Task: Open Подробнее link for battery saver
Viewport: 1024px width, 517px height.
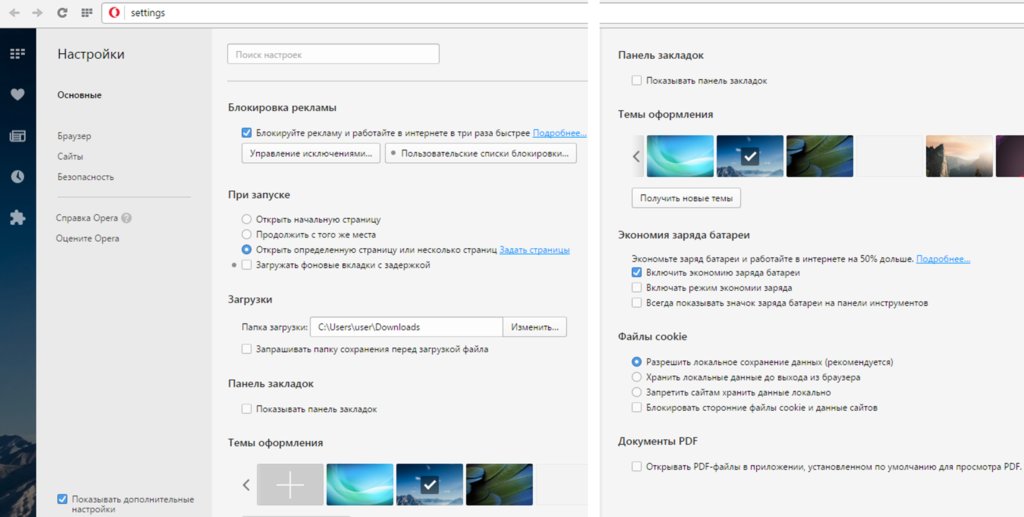Action: (943, 258)
